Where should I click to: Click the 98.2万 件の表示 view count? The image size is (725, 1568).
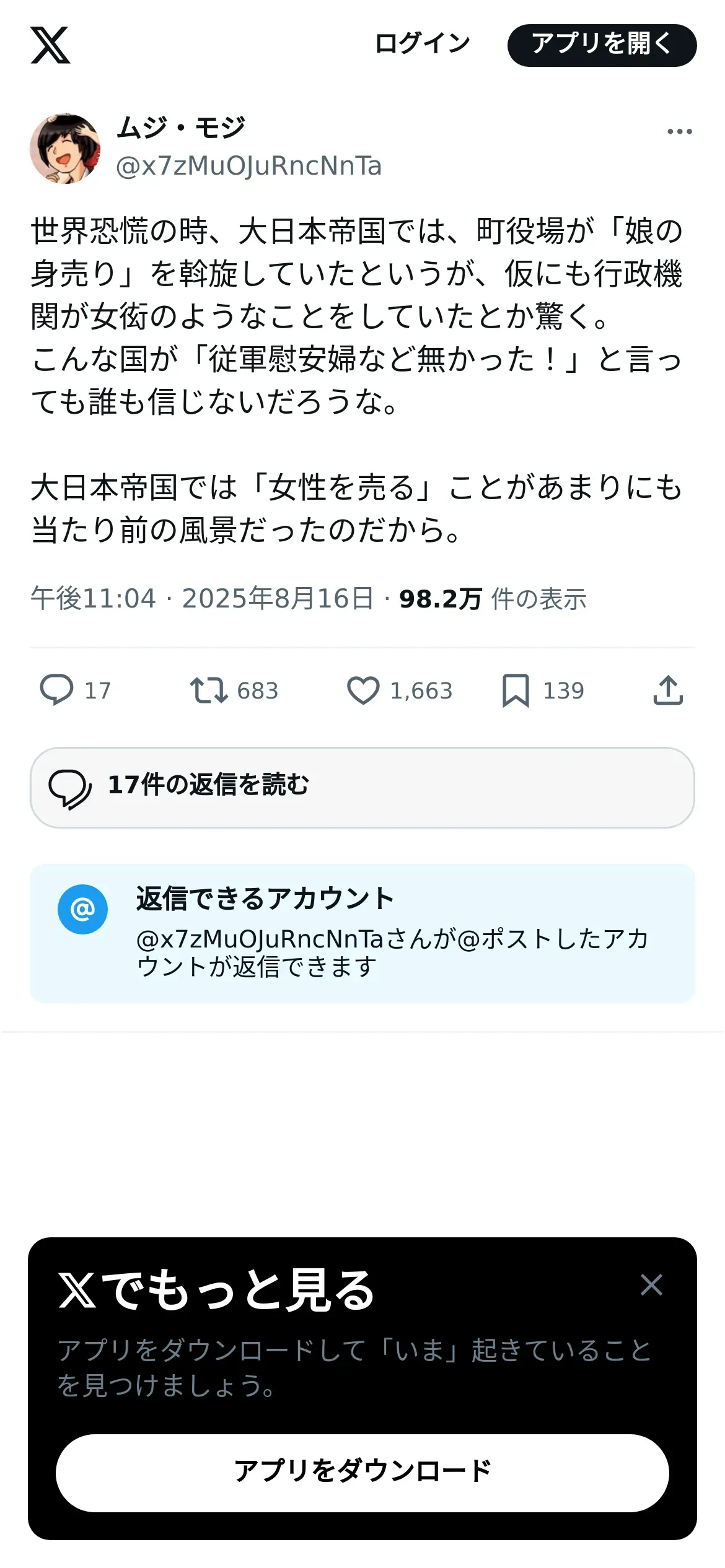(x=493, y=599)
